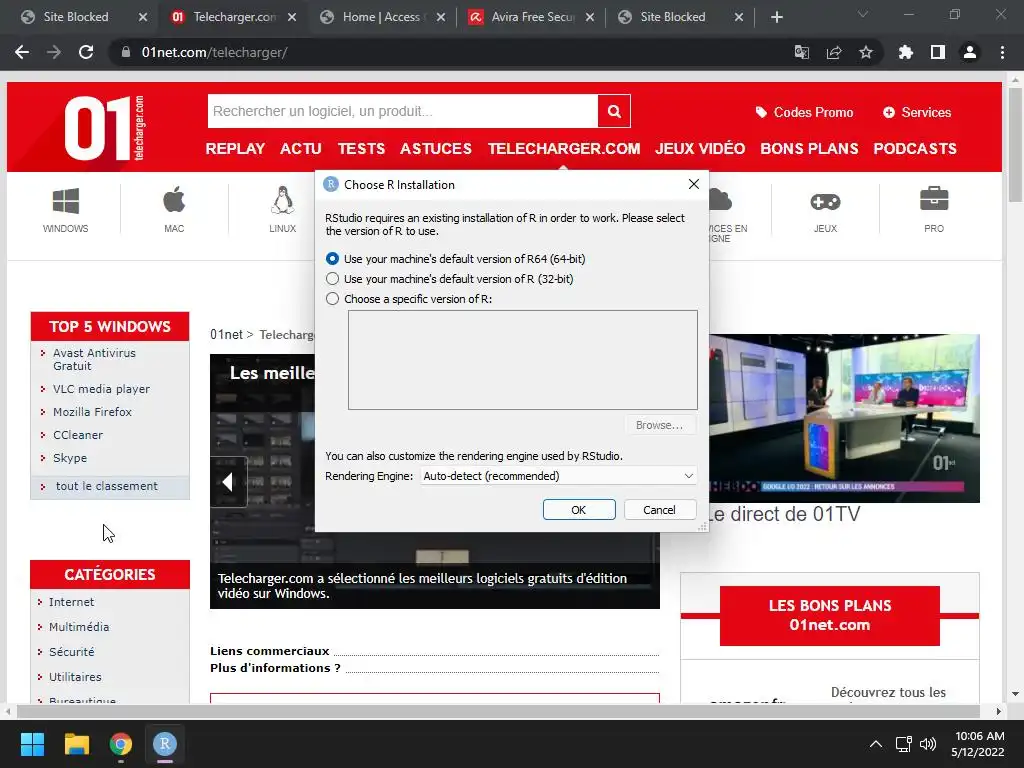
Task: Focus the 'Rechercher un logiciel' search field
Action: (402, 111)
